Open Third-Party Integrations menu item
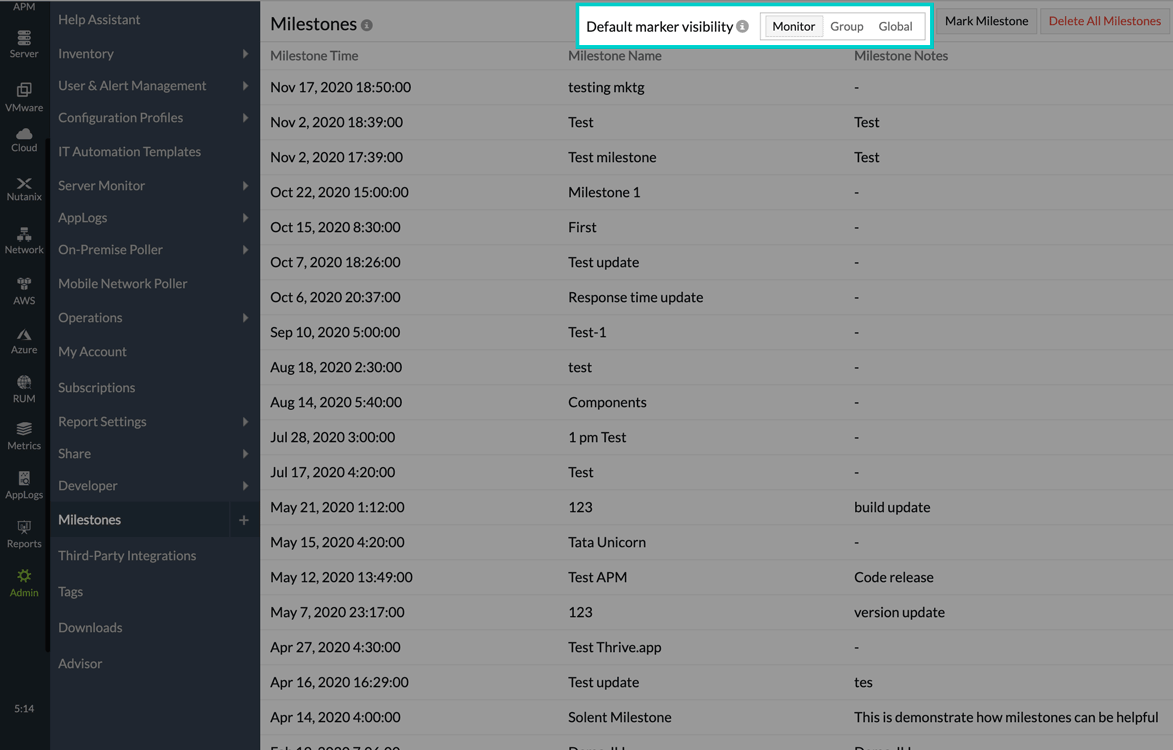 [127, 556]
